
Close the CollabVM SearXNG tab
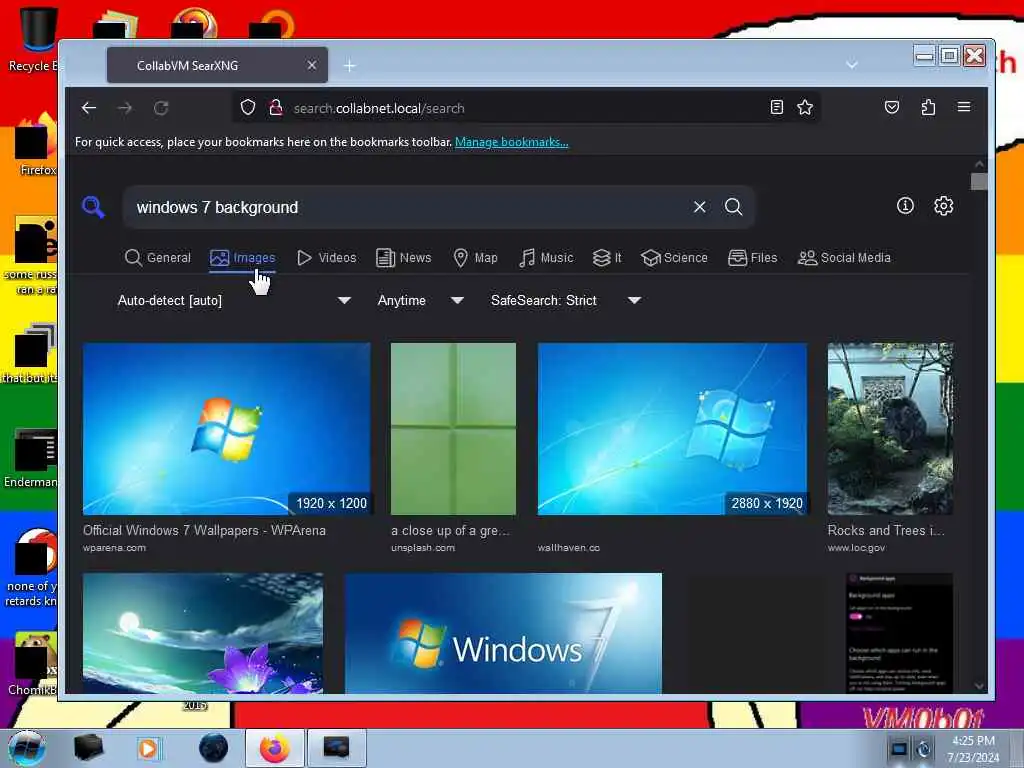pyautogui.click(x=312, y=65)
